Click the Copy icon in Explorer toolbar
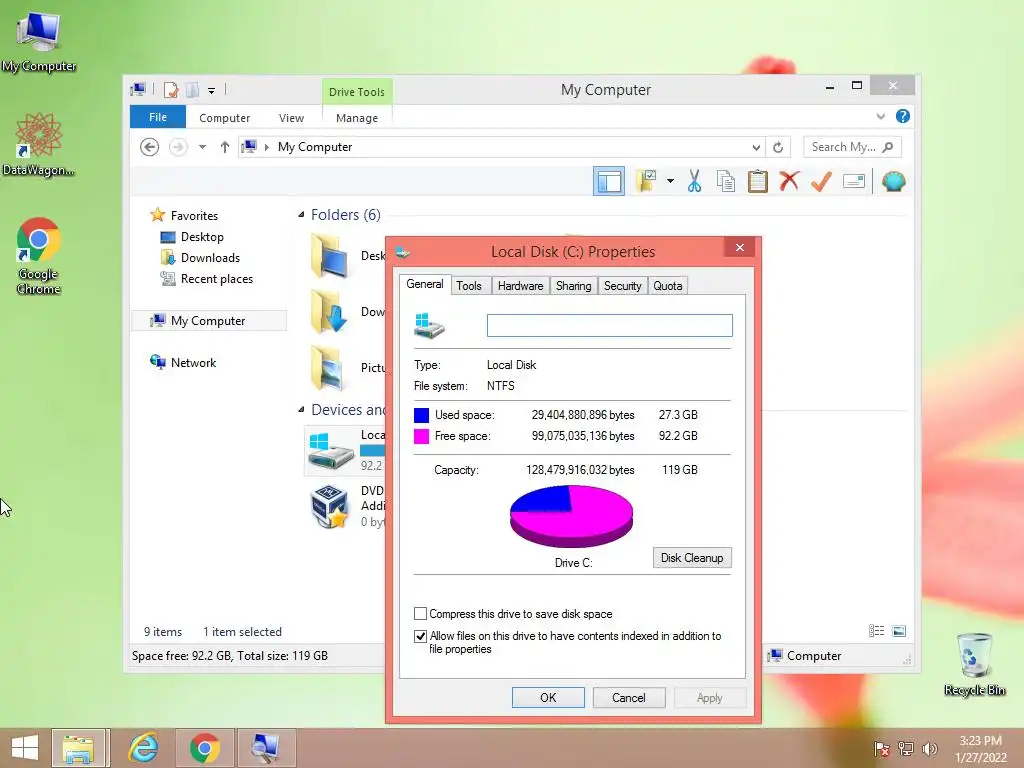1024x768 pixels. point(726,181)
